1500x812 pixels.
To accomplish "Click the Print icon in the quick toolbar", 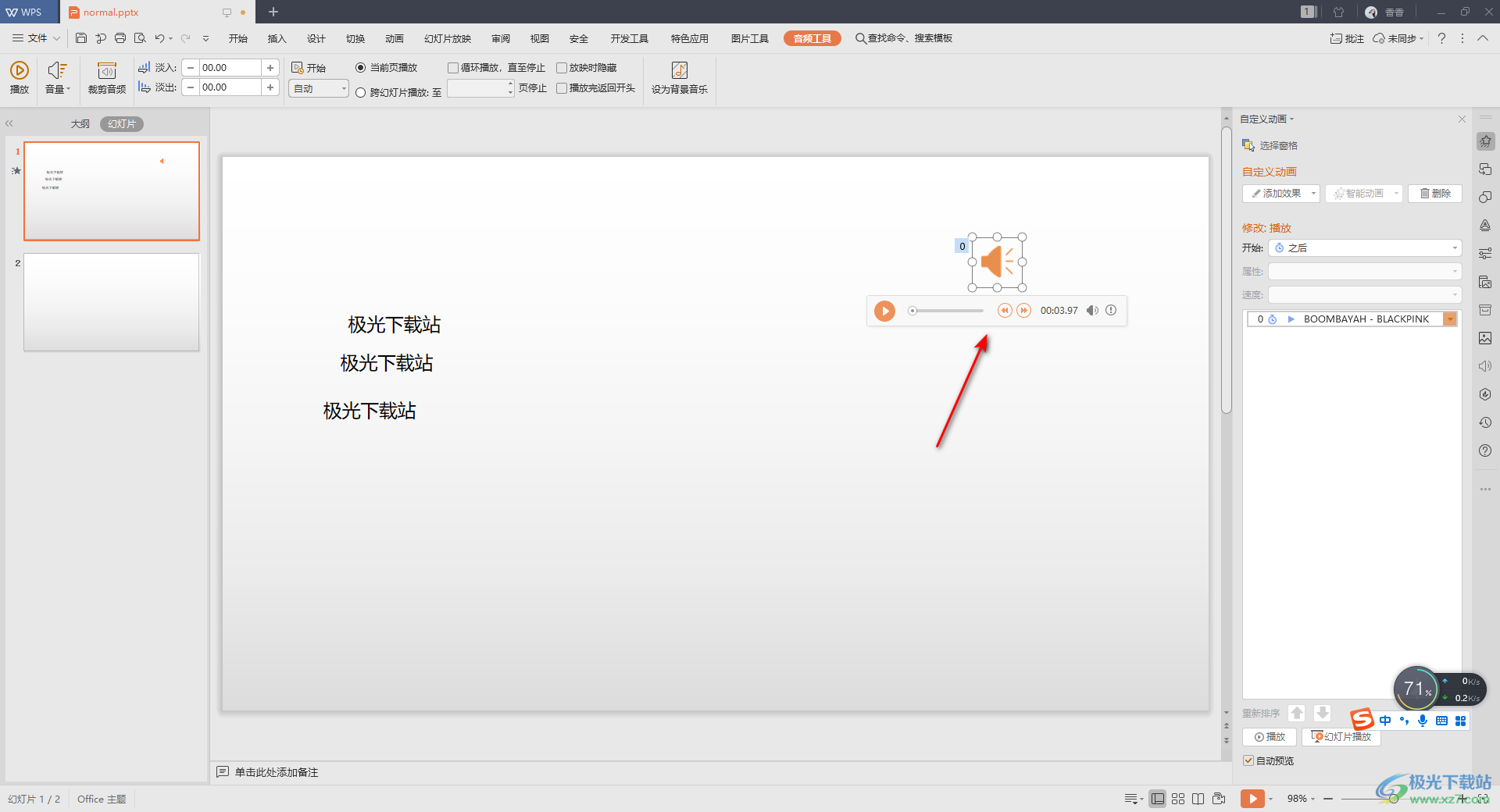I will 120,38.
